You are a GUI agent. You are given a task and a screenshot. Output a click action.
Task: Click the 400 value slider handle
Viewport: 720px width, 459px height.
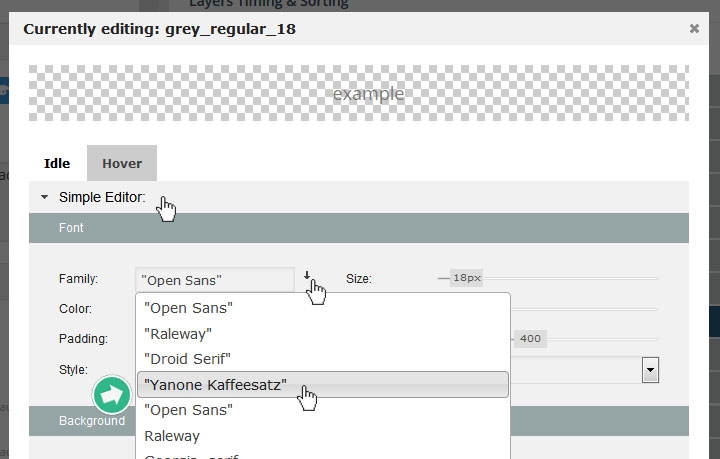530,339
